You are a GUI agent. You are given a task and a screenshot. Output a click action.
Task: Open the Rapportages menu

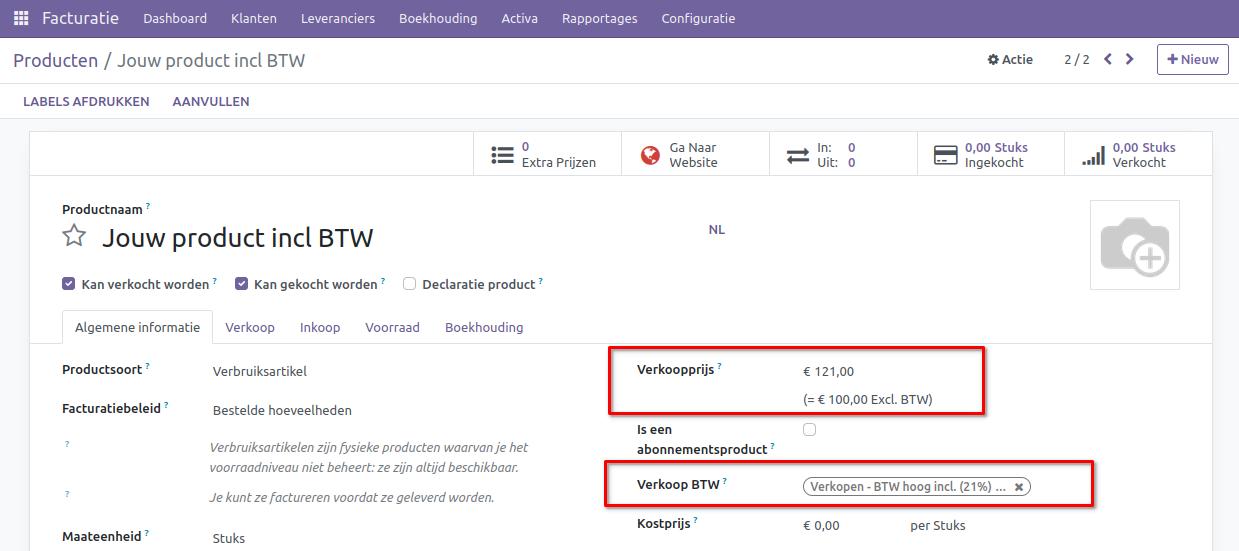coord(599,18)
